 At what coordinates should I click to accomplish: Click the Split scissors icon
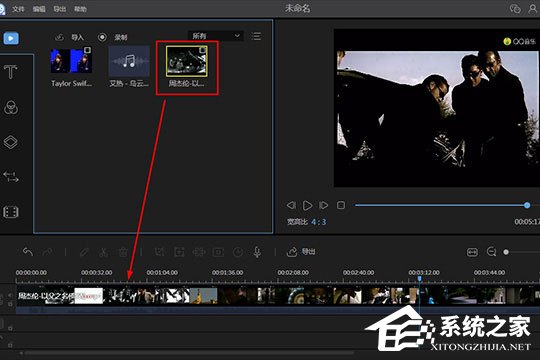tap(103, 252)
